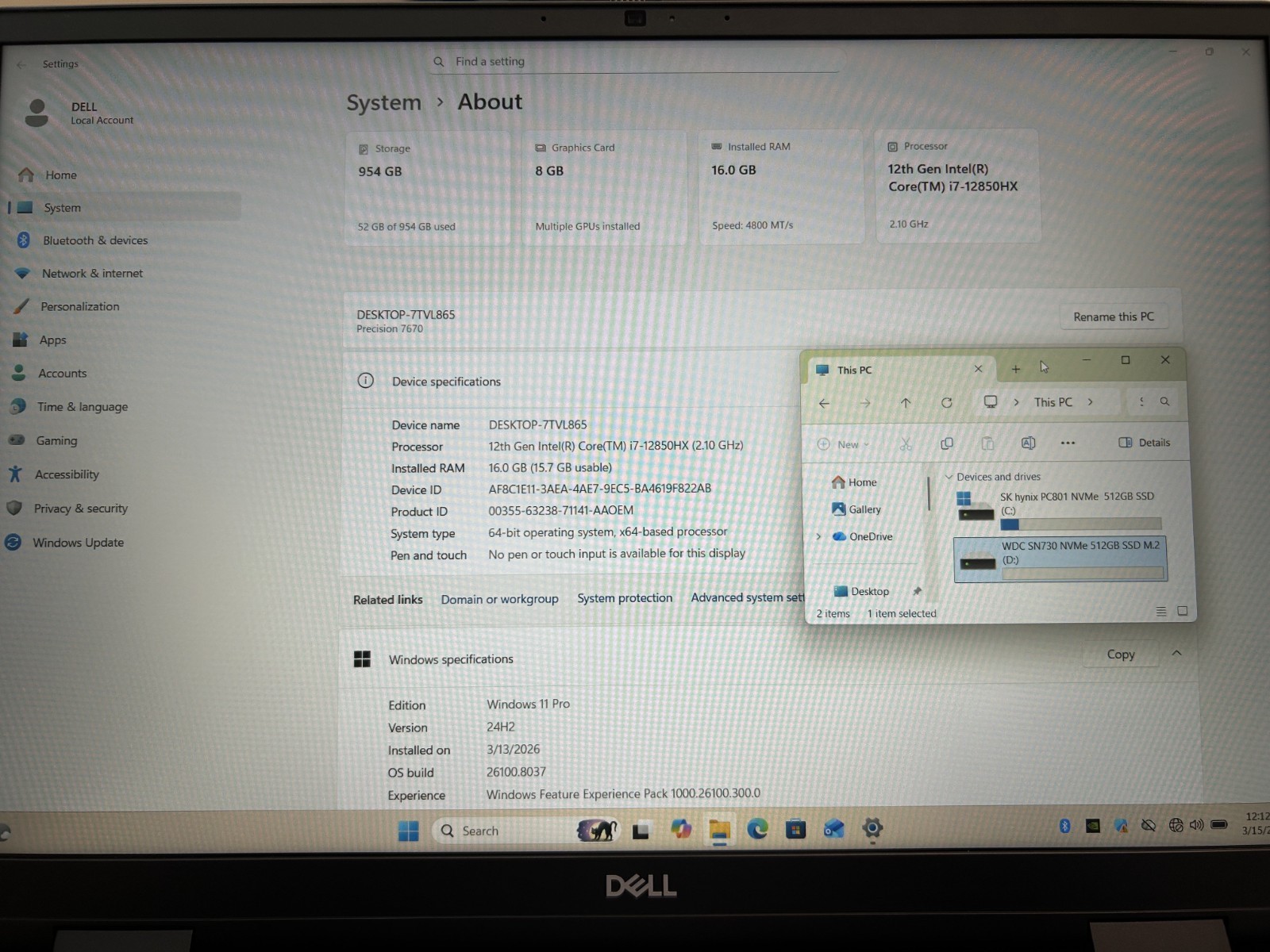The width and height of the screenshot is (1270, 952).
Task: Open Bluetooth & devices settings
Action: 123,240
